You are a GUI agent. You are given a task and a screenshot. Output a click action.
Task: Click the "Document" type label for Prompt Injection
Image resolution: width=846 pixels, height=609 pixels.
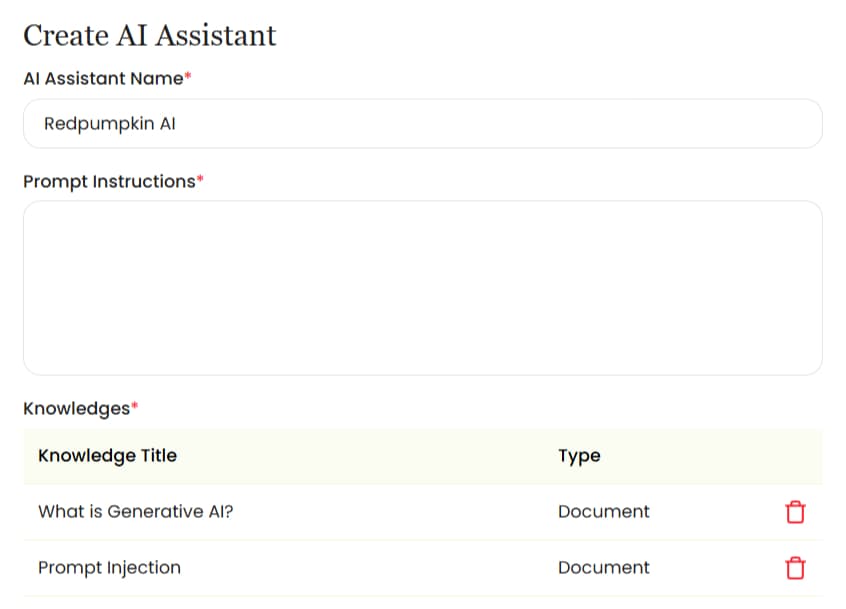click(604, 567)
